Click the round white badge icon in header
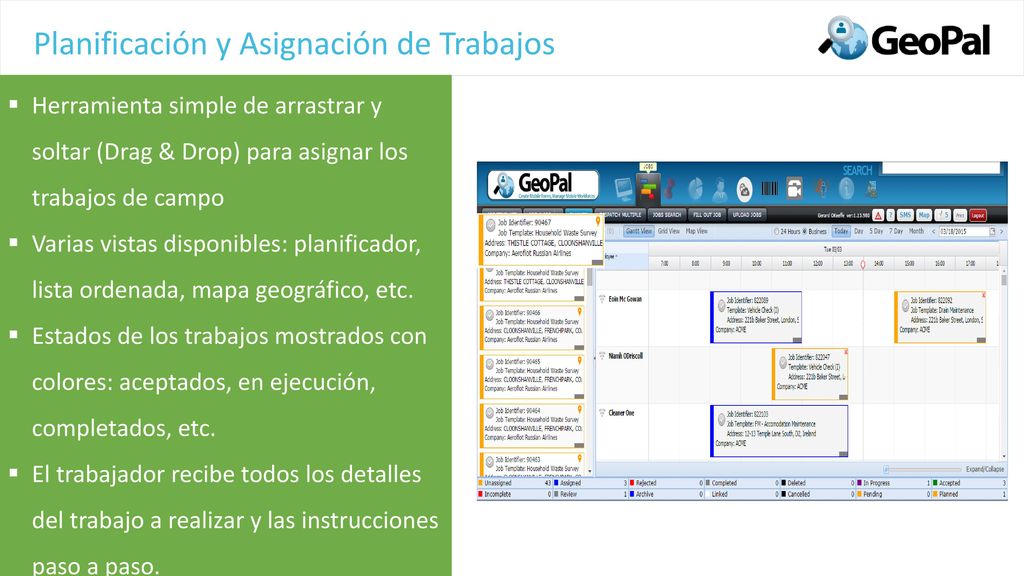 (x=744, y=189)
